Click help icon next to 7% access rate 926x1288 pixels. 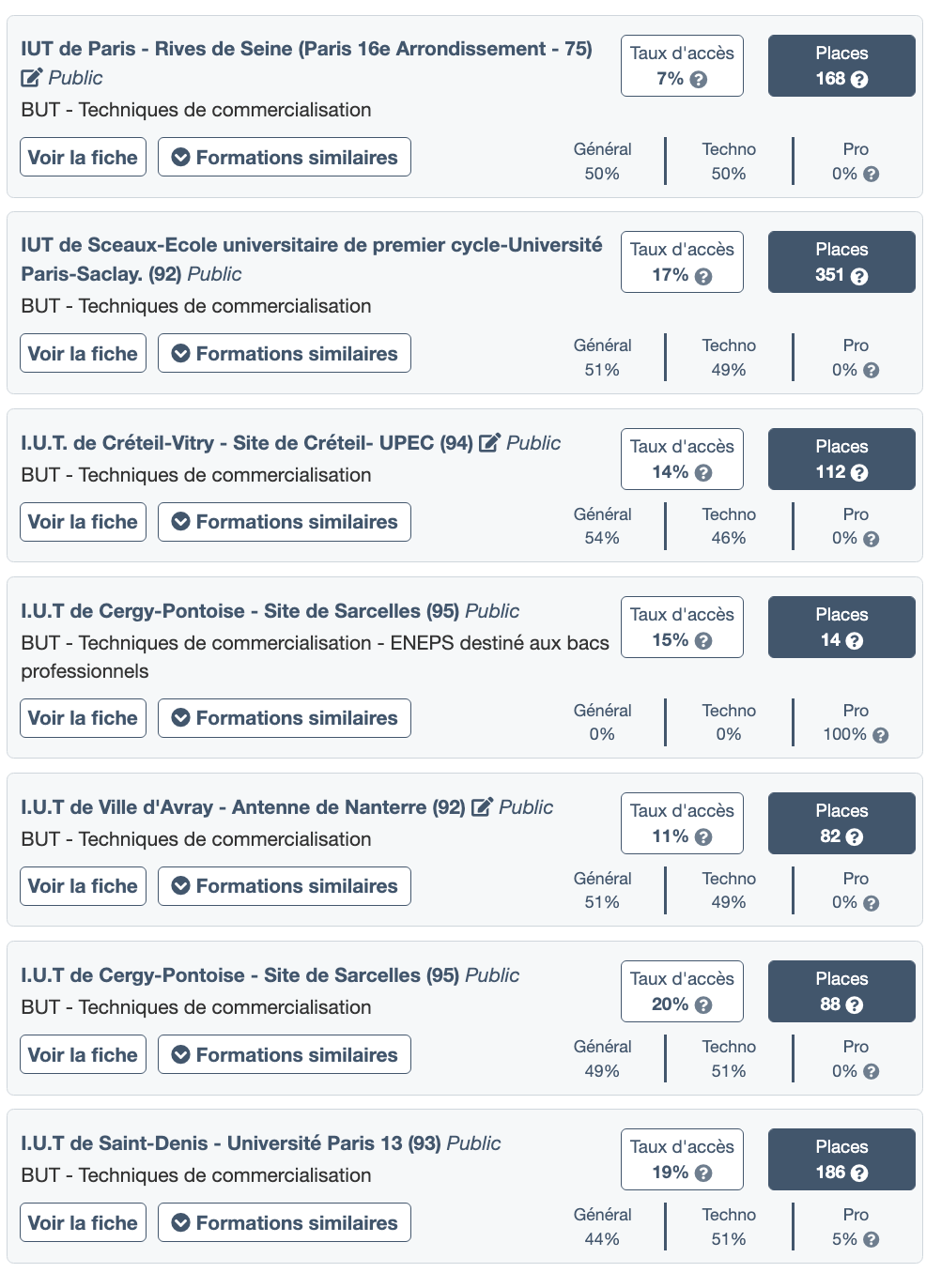[699, 80]
